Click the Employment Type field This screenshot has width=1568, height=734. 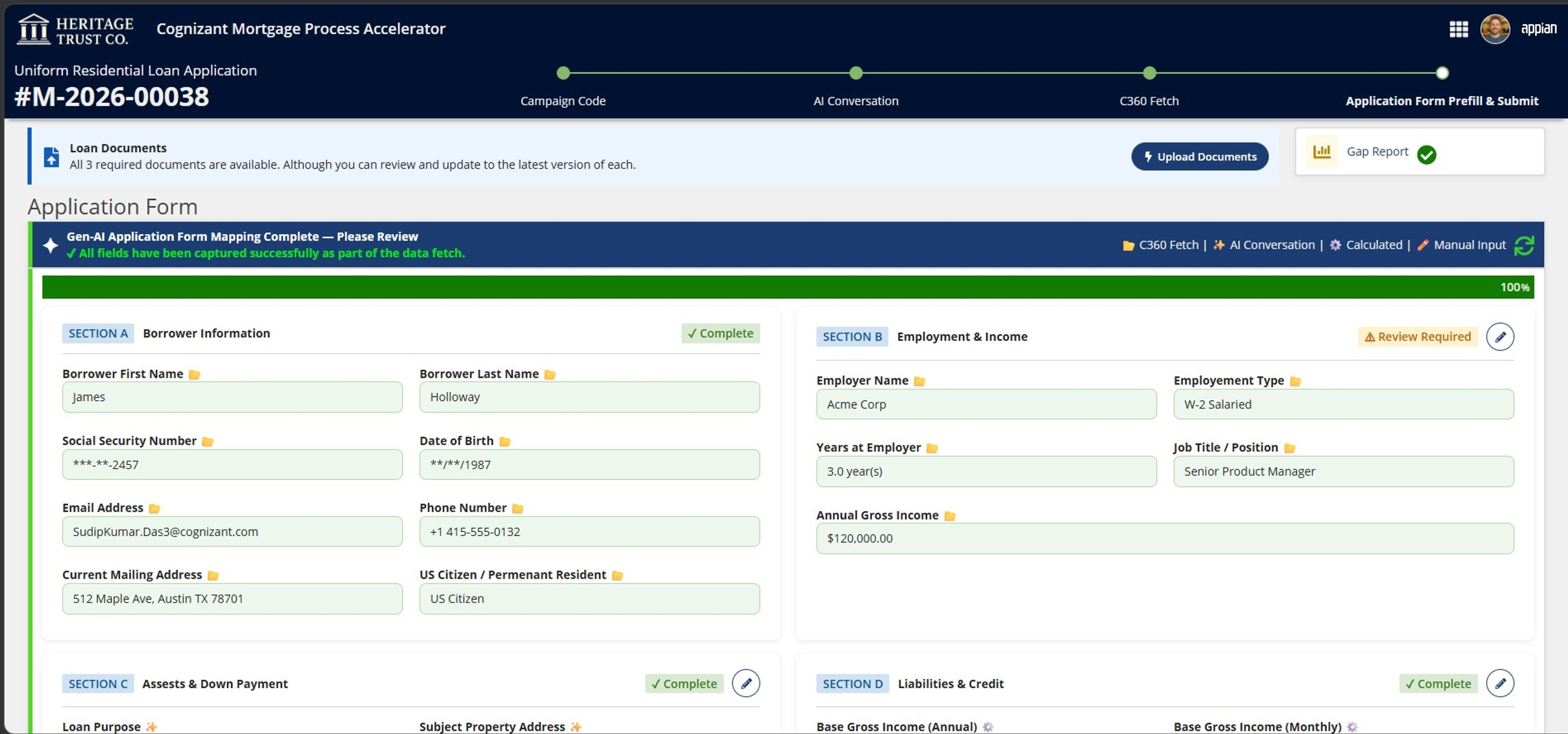pos(1343,404)
